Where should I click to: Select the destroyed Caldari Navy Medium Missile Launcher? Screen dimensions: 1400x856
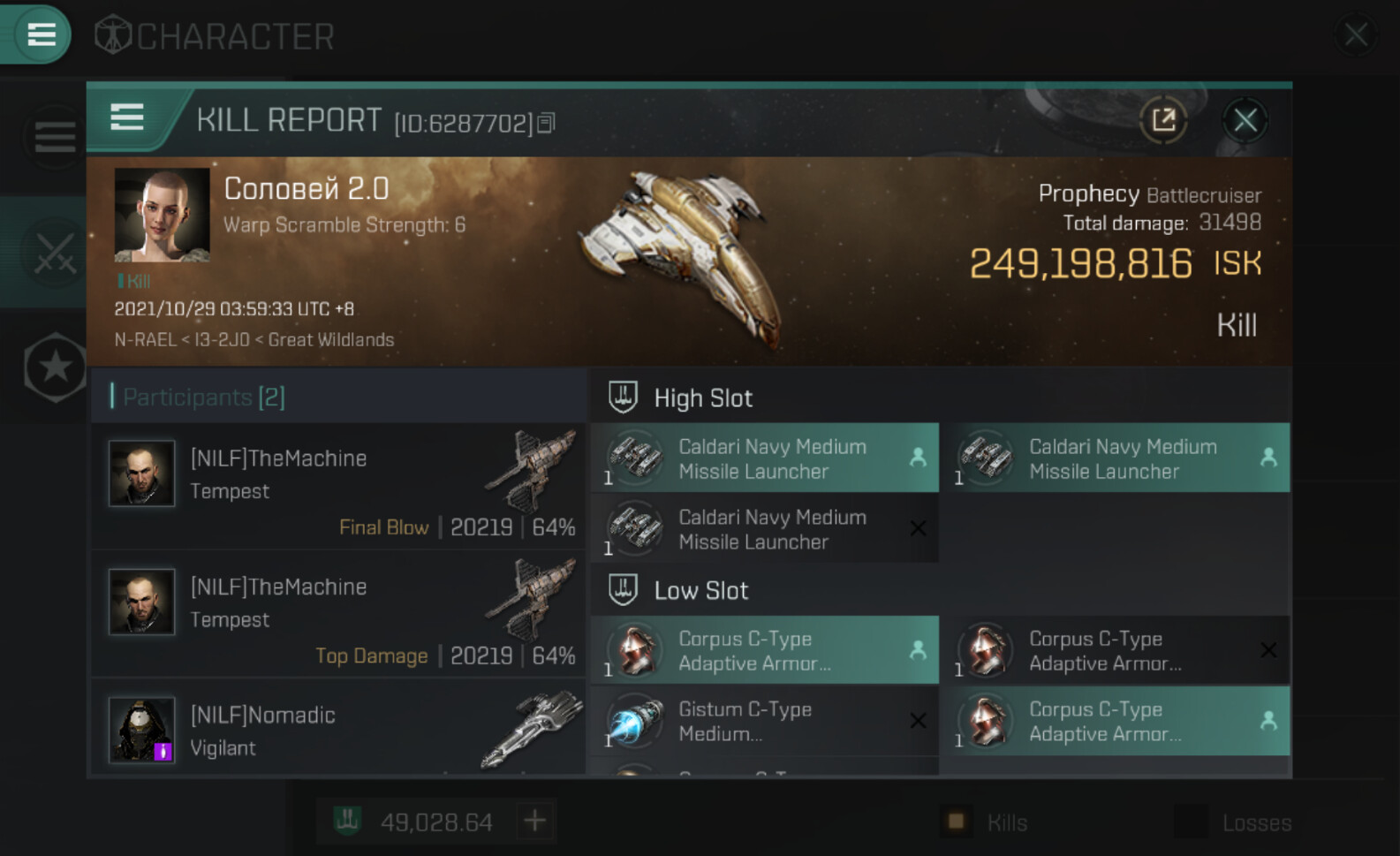tap(764, 528)
